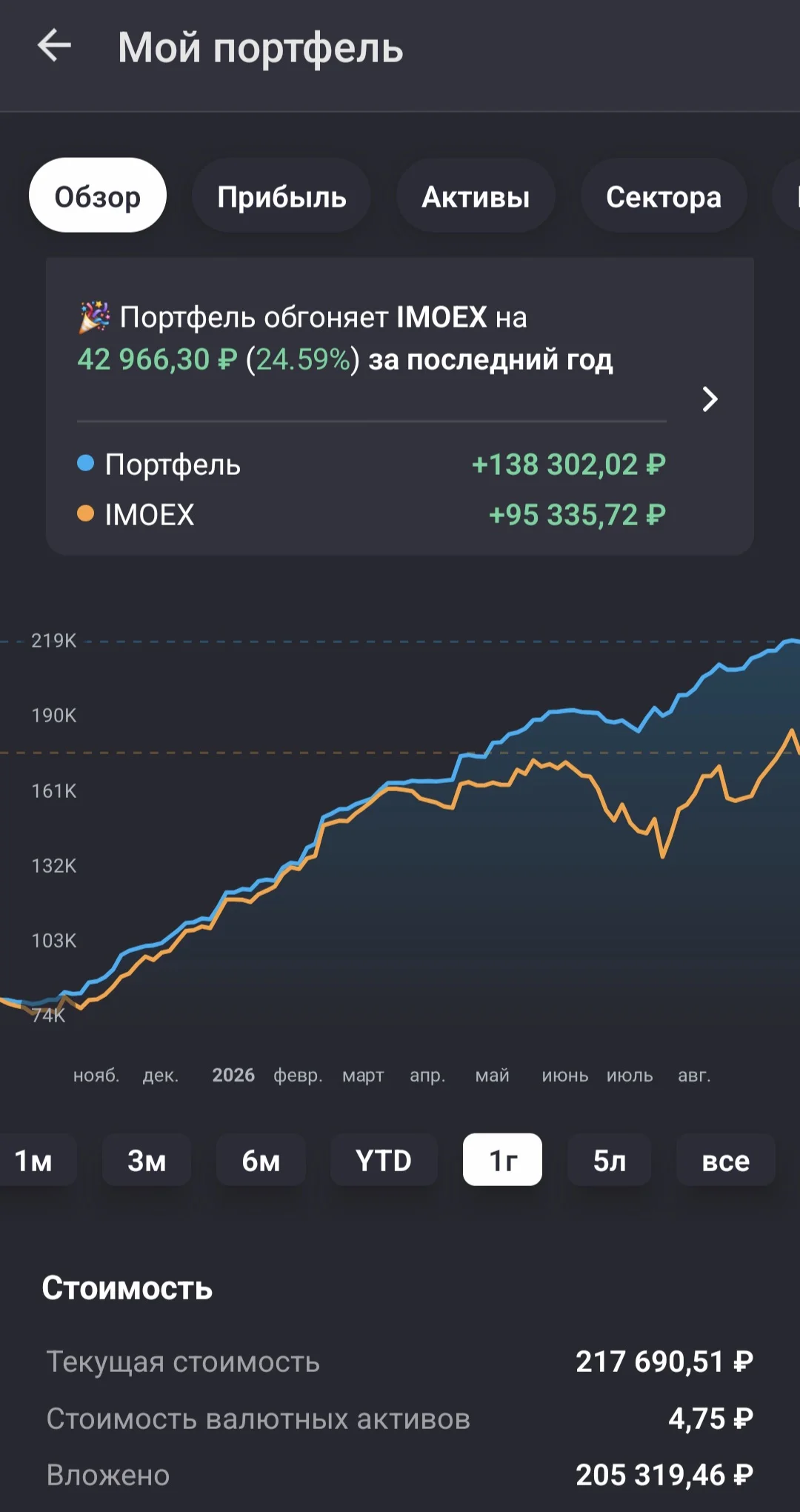
Task: Tap the Портфель legend label
Action: 173,465
